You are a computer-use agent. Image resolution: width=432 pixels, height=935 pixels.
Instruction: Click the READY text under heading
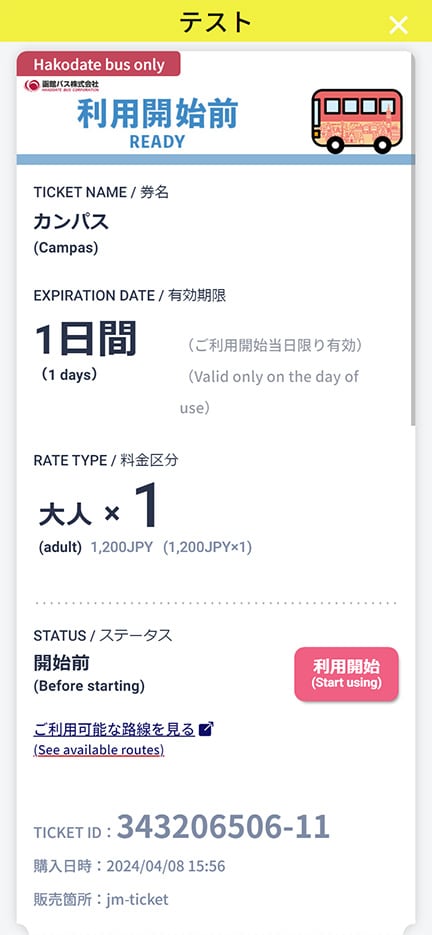pos(158,142)
